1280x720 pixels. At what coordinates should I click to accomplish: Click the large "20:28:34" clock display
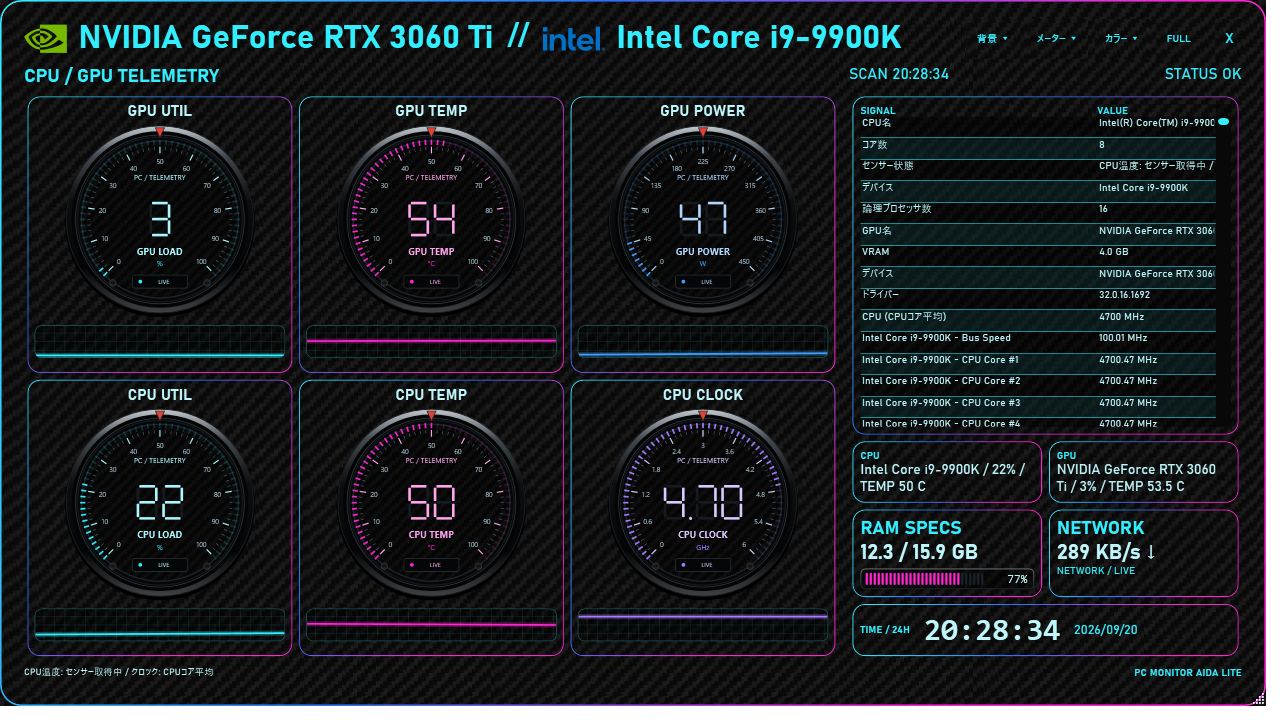992,630
